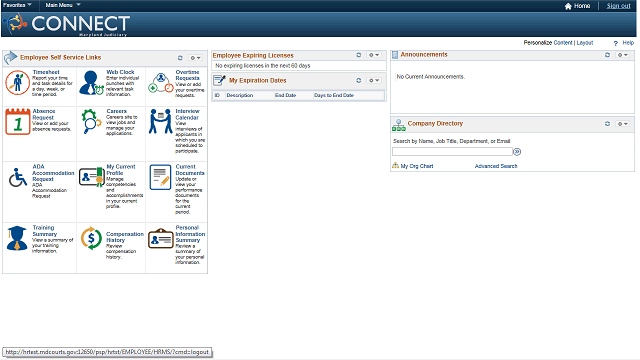The height and width of the screenshot is (360, 640).
Task: Click the Careers title link
Action: tap(116, 111)
